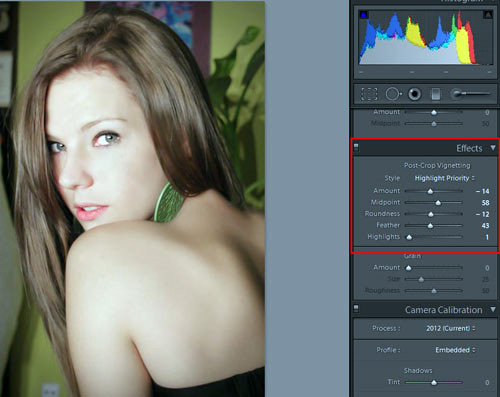Open the Embedded profile dropdown

(x=455, y=350)
